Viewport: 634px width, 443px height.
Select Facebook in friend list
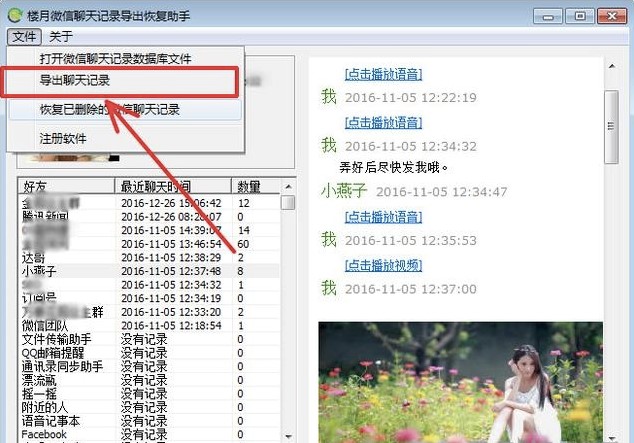coord(44,435)
